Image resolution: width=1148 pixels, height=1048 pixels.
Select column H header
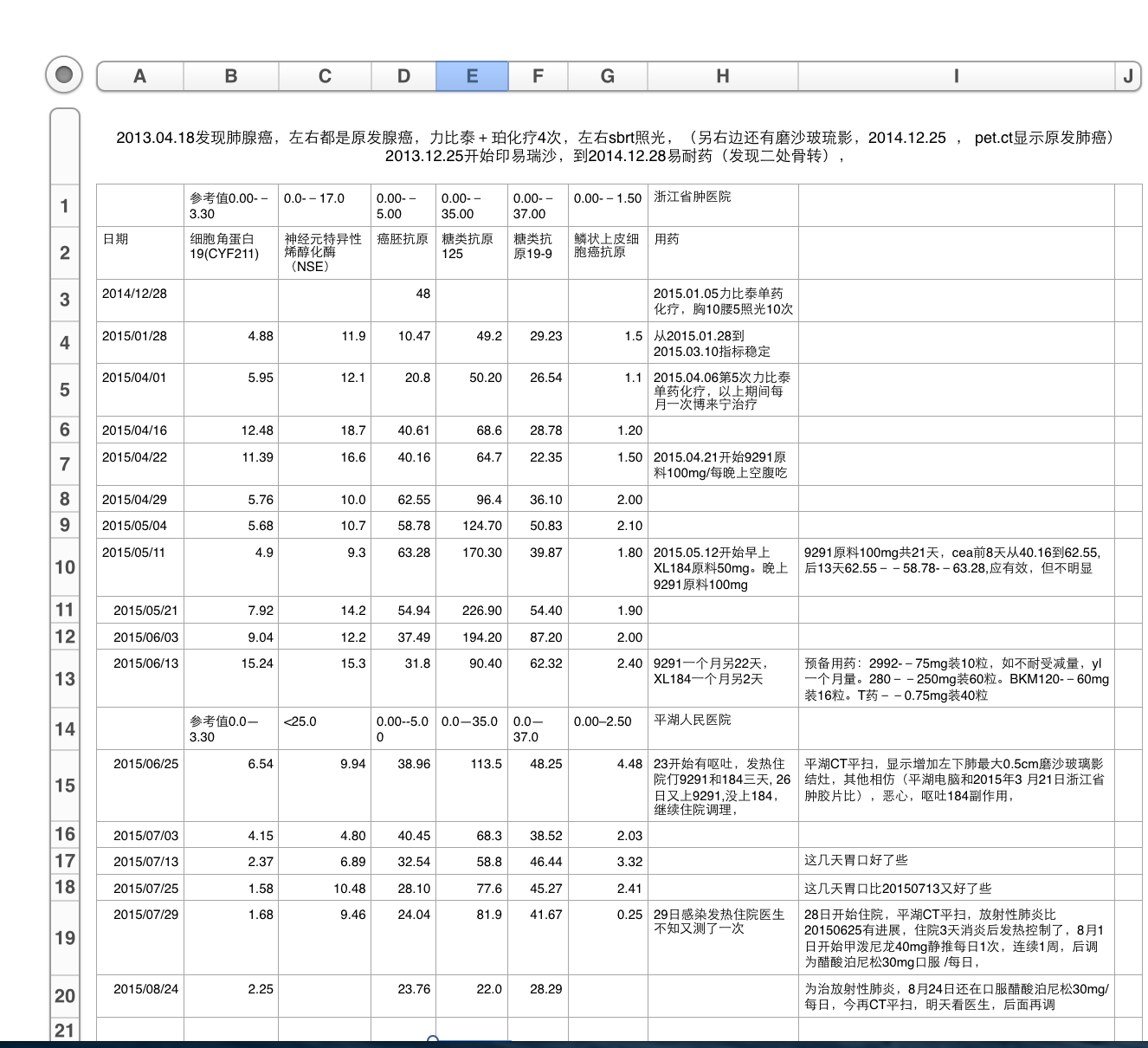[x=723, y=76]
